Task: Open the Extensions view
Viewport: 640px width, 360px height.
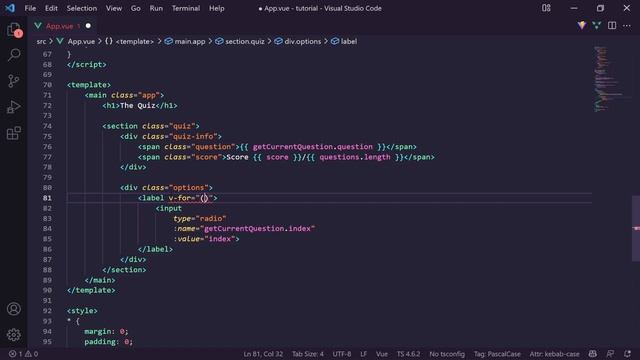Action: coord(14,133)
